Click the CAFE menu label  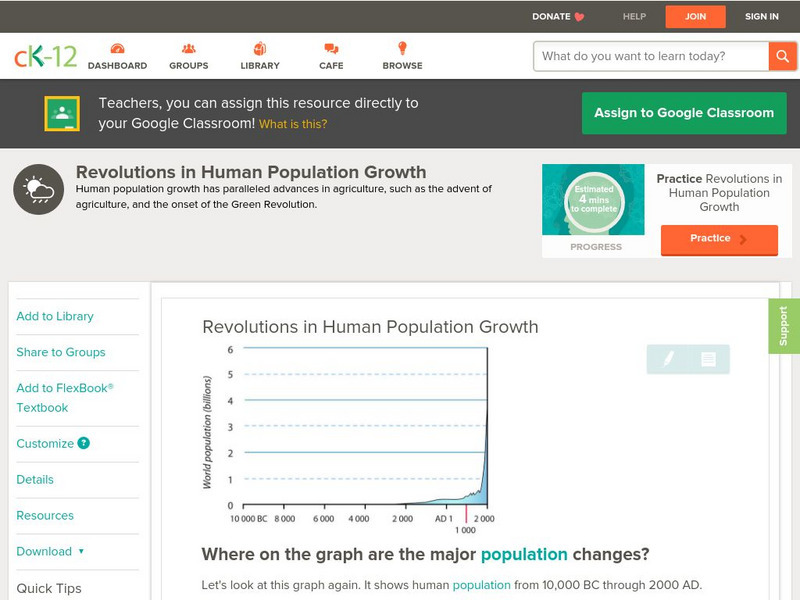pos(331,65)
